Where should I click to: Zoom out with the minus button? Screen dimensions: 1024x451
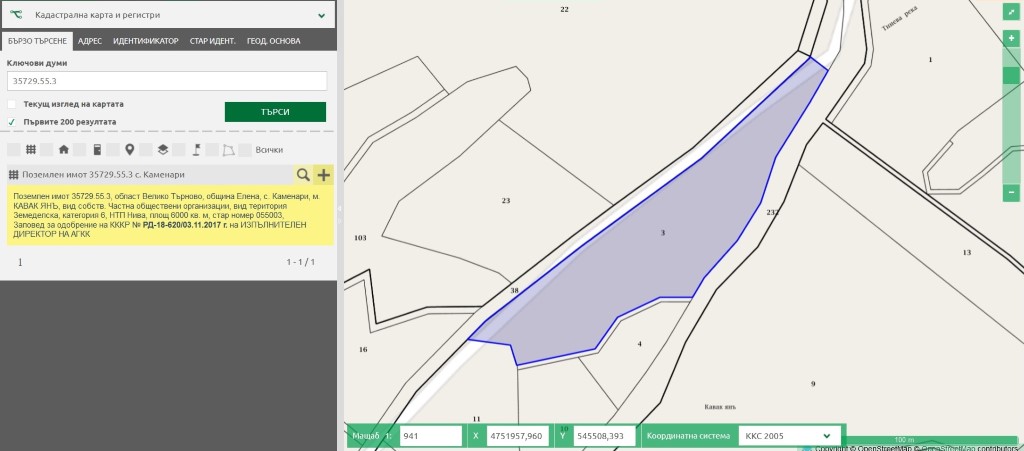pyautogui.click(x=1011, y=191)
